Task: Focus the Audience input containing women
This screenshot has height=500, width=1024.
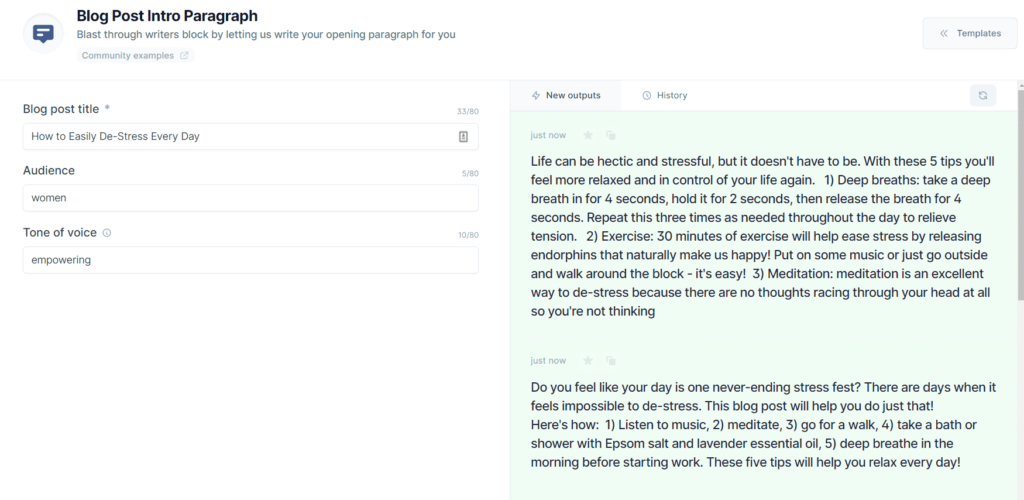Action: tap(250, 198)
